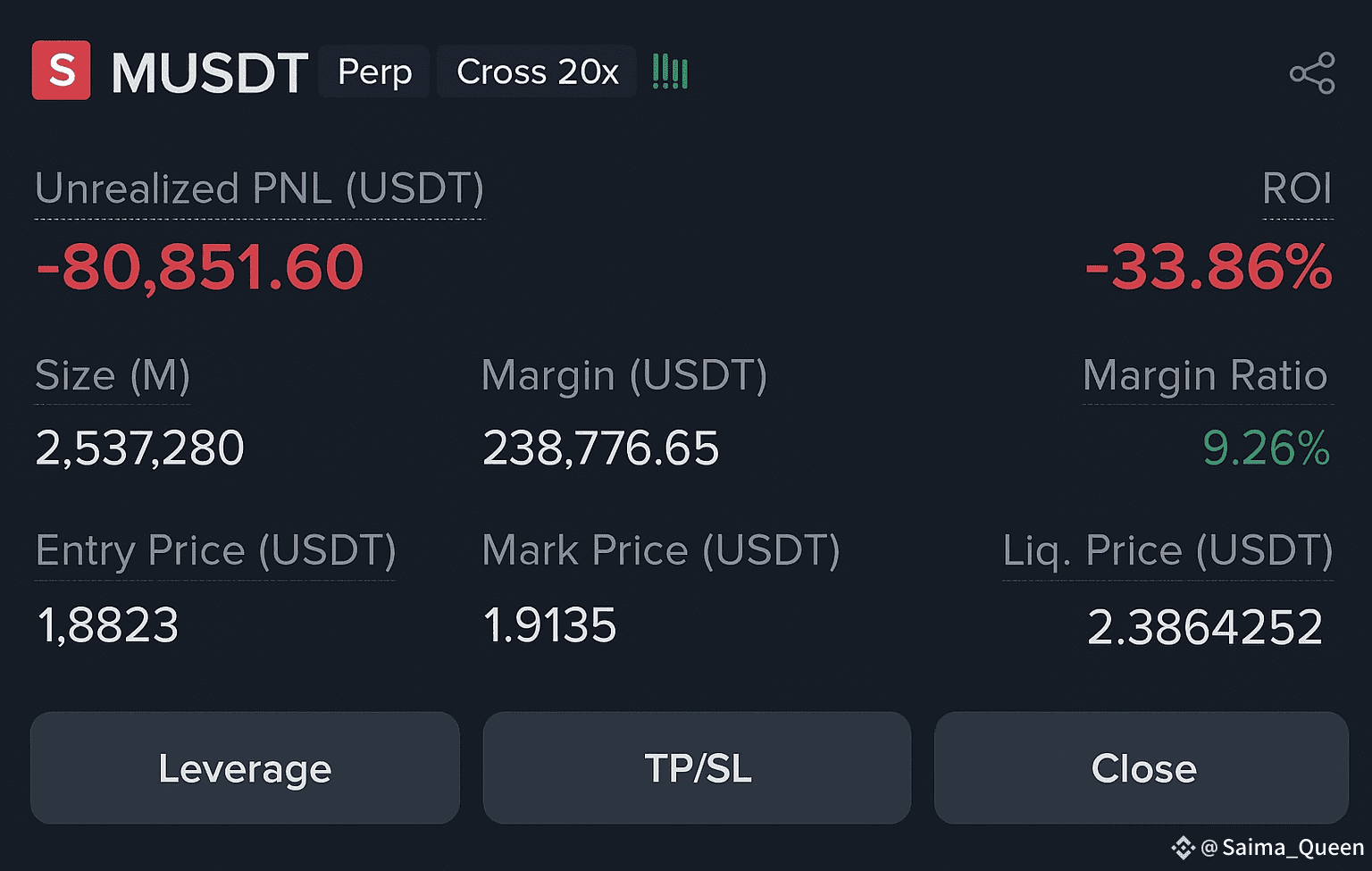Open the Leverage adjustment button
Screen dimensions: 1372x871
(245, 768)
